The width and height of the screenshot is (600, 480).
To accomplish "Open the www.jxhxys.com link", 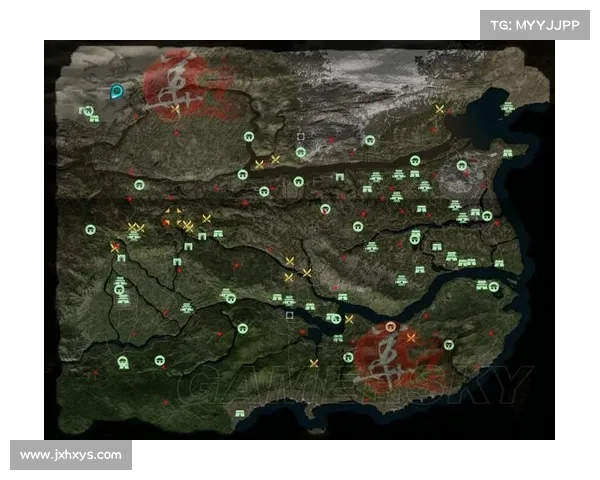I will coord(71,455).
